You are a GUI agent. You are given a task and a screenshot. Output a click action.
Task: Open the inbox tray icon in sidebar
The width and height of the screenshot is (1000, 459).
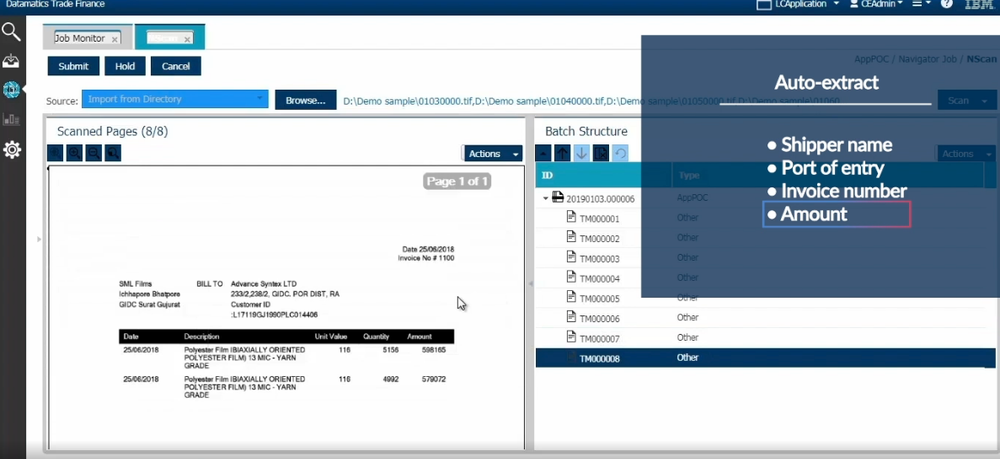[11, 61]
